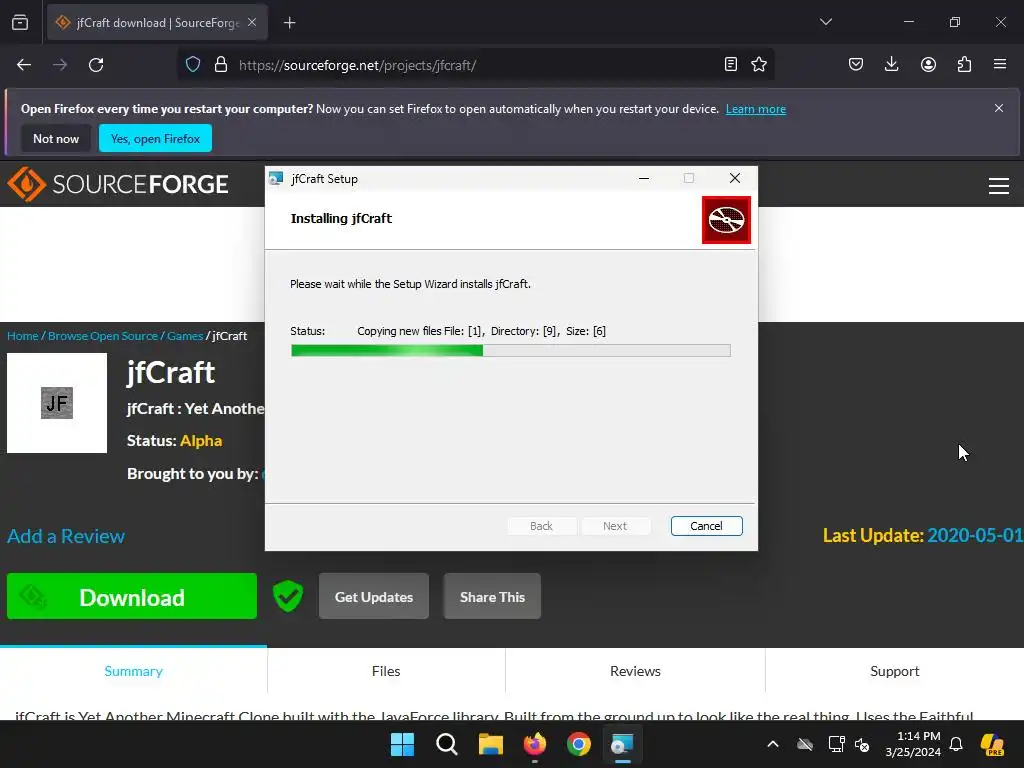Click the Share This button
Screen dimensions: 1024x768
[492, 596]
